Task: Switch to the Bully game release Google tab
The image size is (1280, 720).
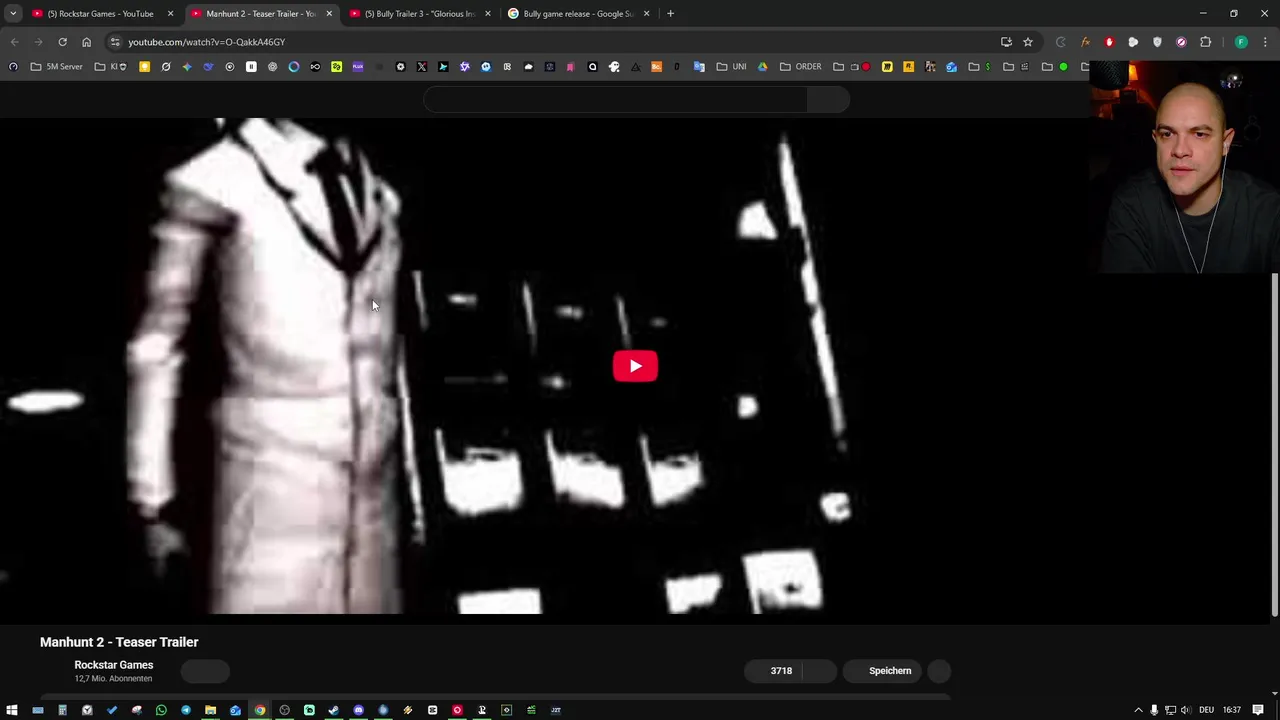Action: (578, 14)
